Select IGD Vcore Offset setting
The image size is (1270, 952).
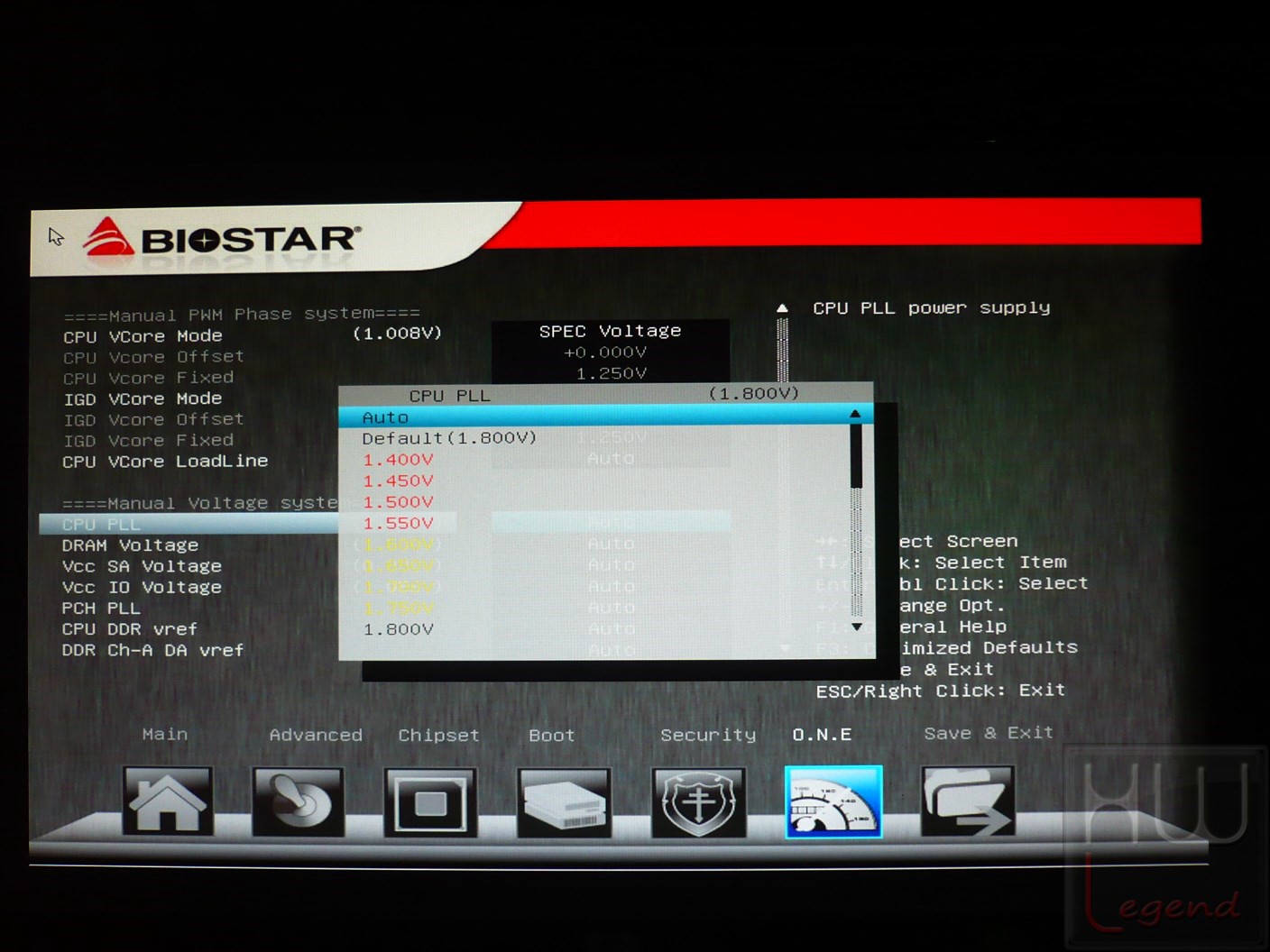(x=153, y=419)
